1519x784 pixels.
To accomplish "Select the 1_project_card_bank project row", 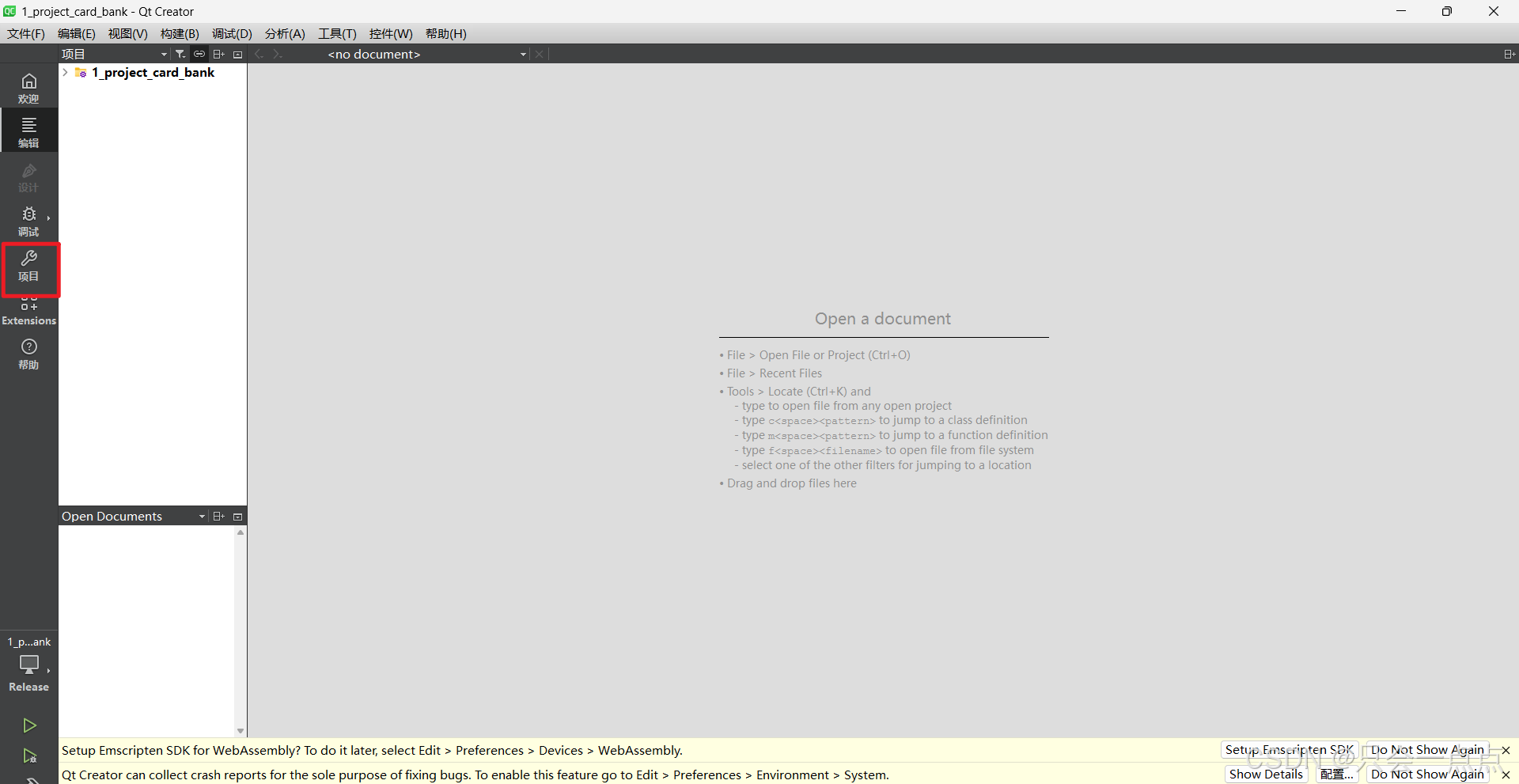I will 153,72.
